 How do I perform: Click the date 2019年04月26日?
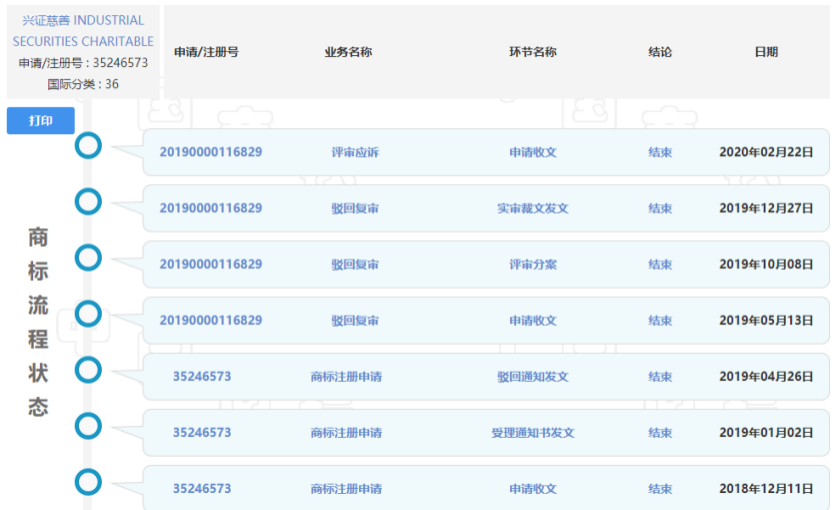766,377
